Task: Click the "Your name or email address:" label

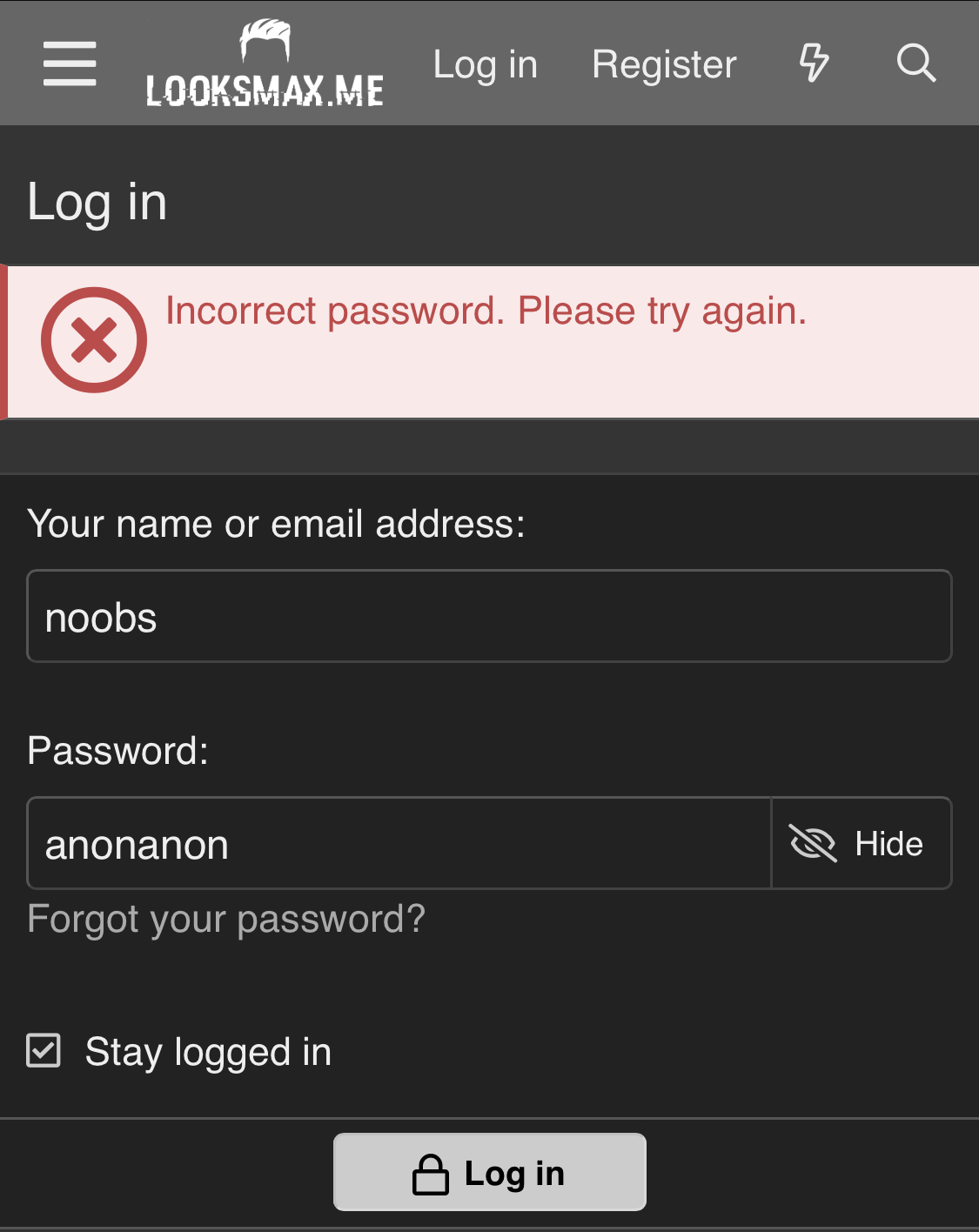Action: (x=276, y=524)
